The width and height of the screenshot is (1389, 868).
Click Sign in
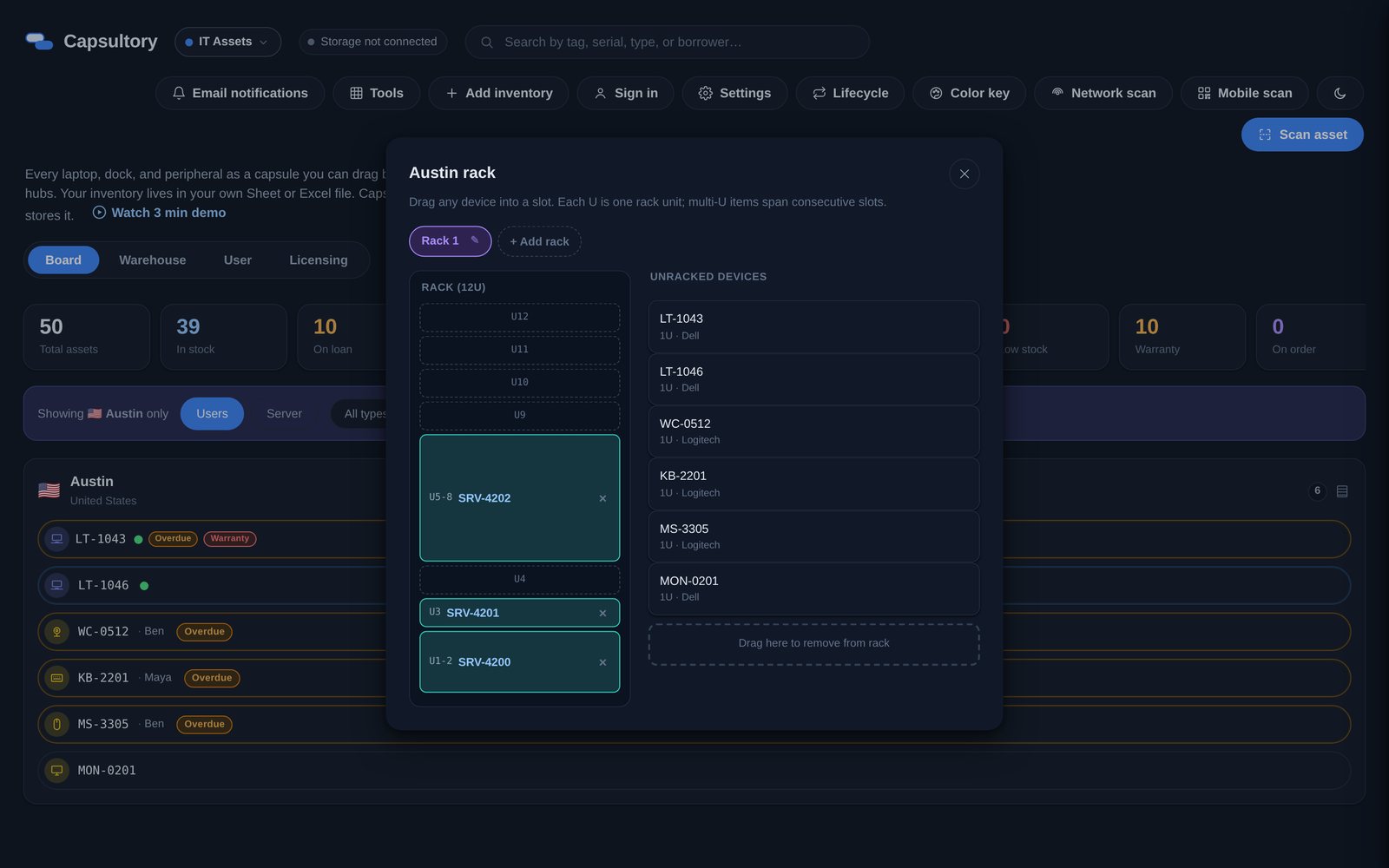[x=625, y=93]
